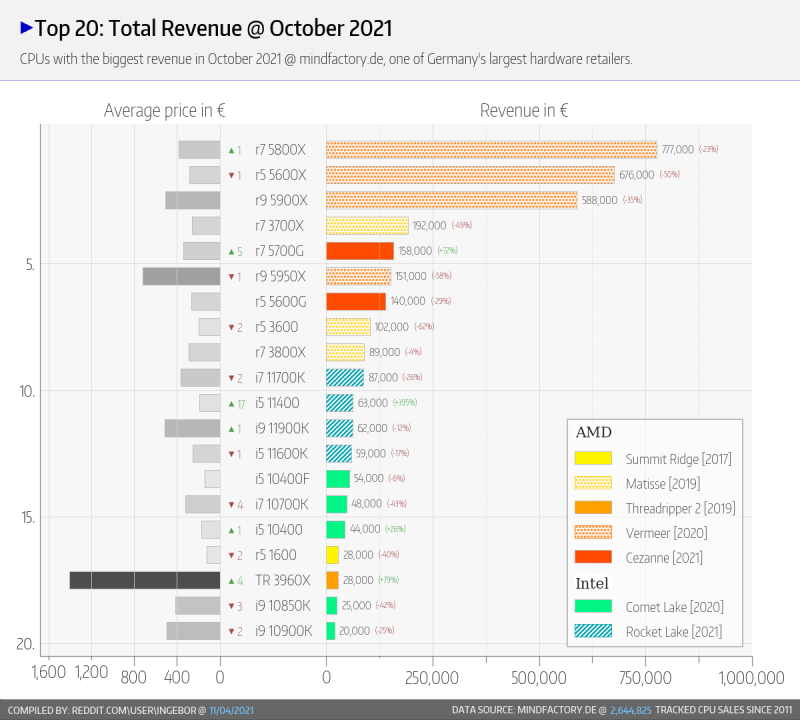Viewport: 800px width, 720px height.
Task: Click the down-2 arrow beside i9 10900K
Action: (x=232, y=631)
